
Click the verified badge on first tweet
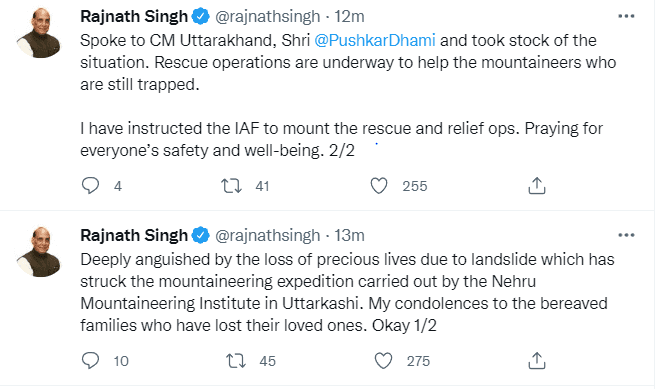201,16
